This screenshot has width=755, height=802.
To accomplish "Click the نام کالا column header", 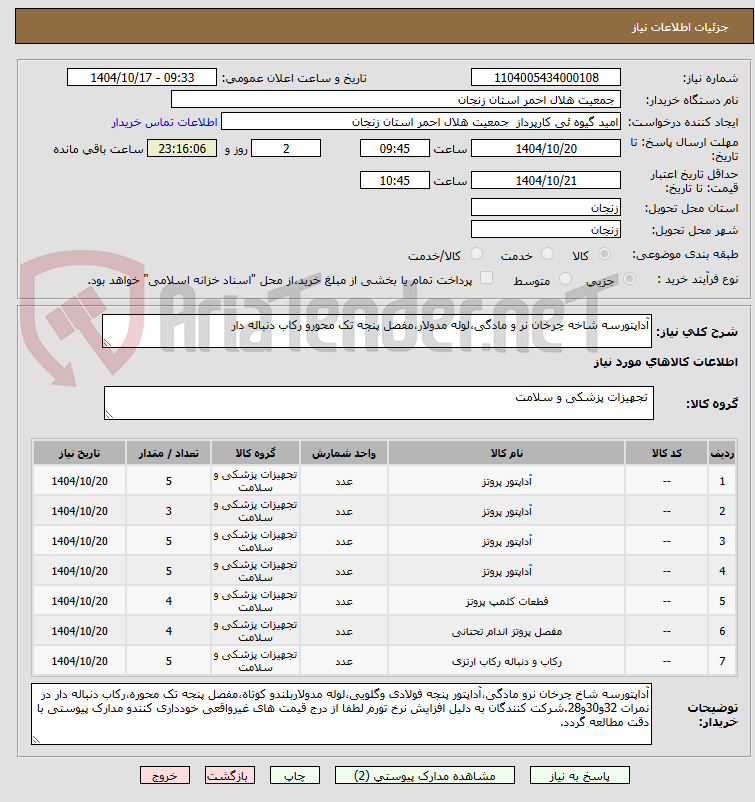I will [506, 453].
